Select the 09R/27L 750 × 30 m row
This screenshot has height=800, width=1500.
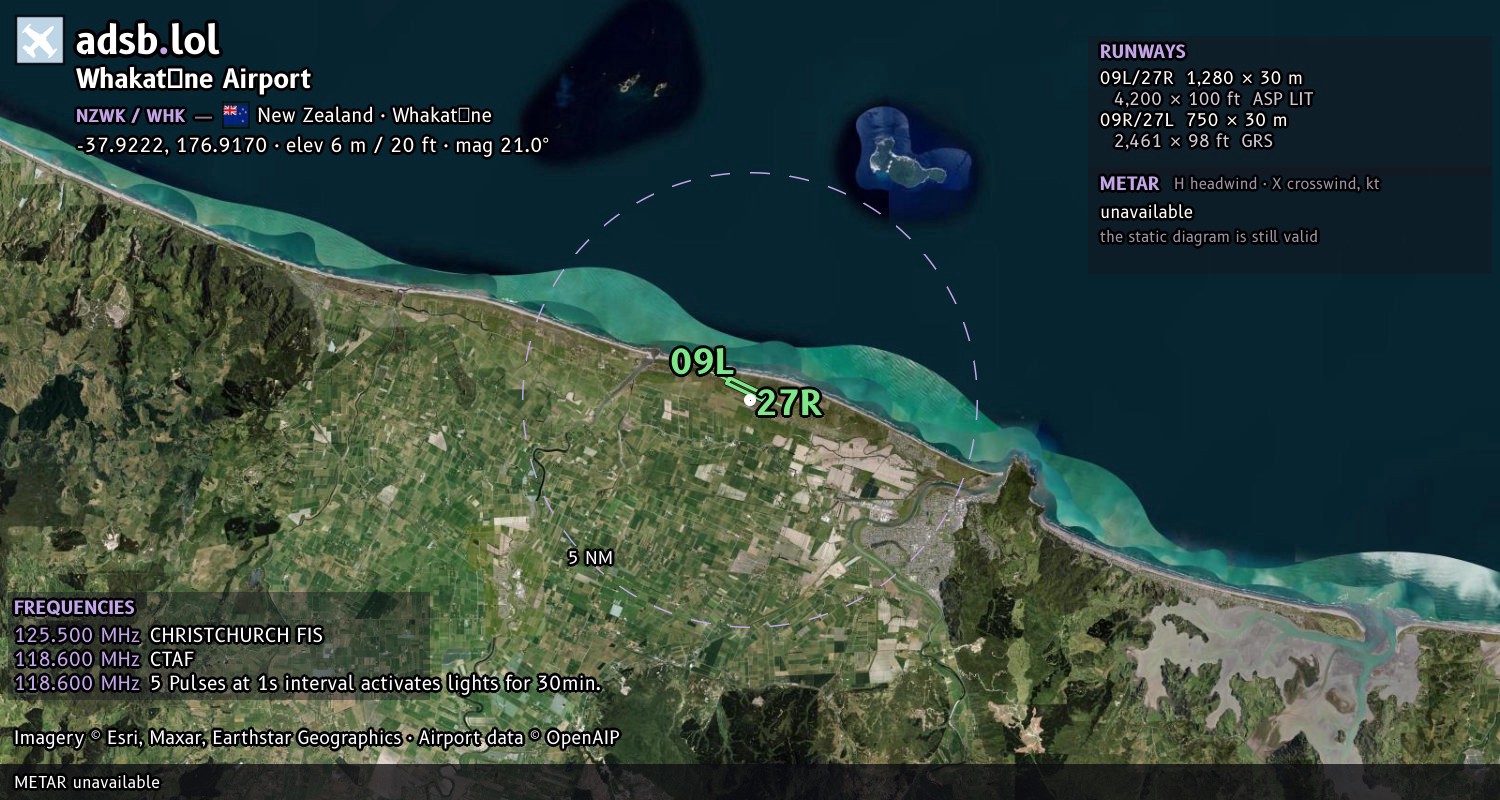[x=1193, y=120]
